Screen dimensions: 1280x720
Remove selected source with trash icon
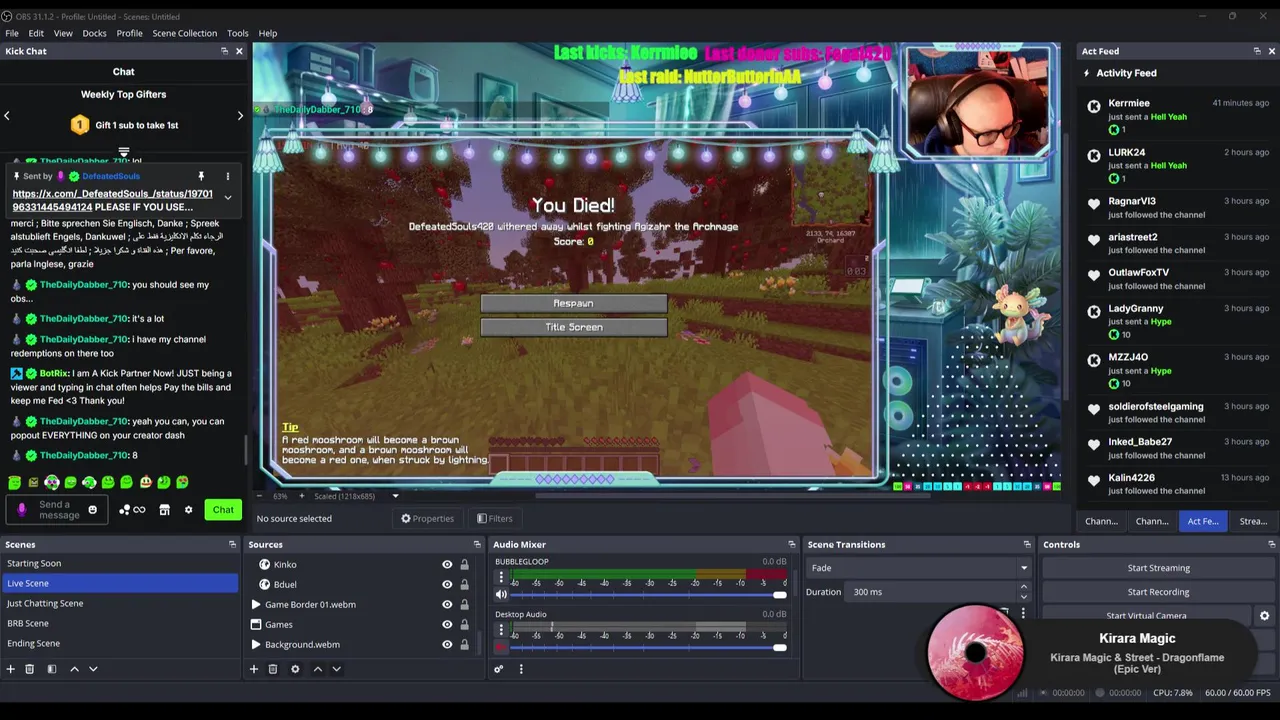(x=273, y=669)
